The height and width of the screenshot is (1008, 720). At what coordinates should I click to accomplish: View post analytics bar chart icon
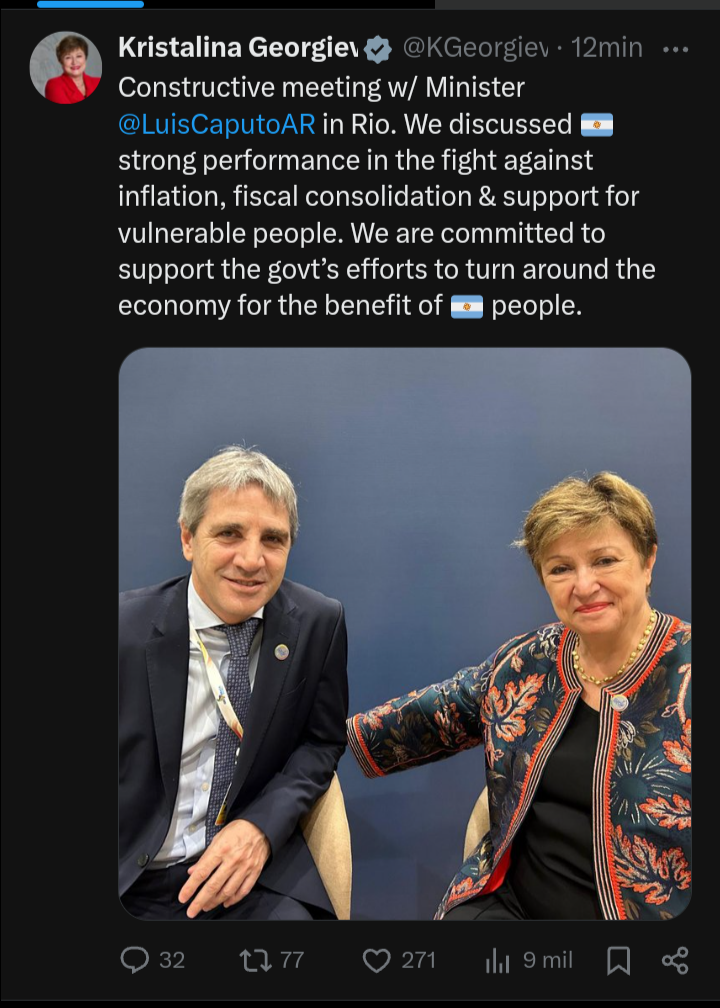(498, 961)
